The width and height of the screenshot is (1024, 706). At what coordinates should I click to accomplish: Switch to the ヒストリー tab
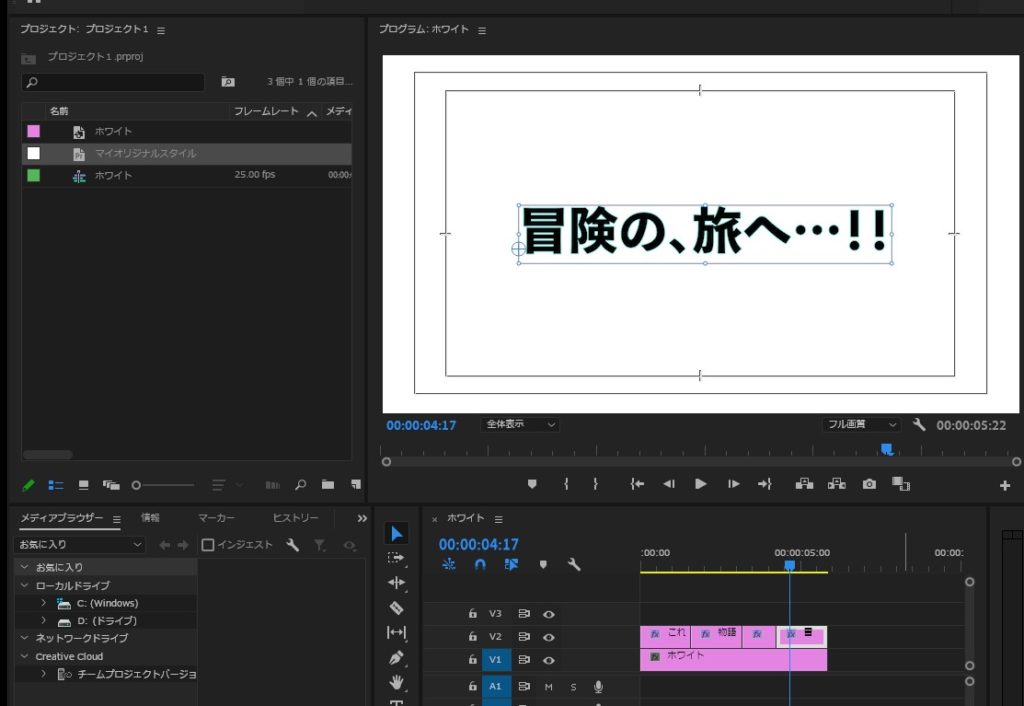point(296,518)
